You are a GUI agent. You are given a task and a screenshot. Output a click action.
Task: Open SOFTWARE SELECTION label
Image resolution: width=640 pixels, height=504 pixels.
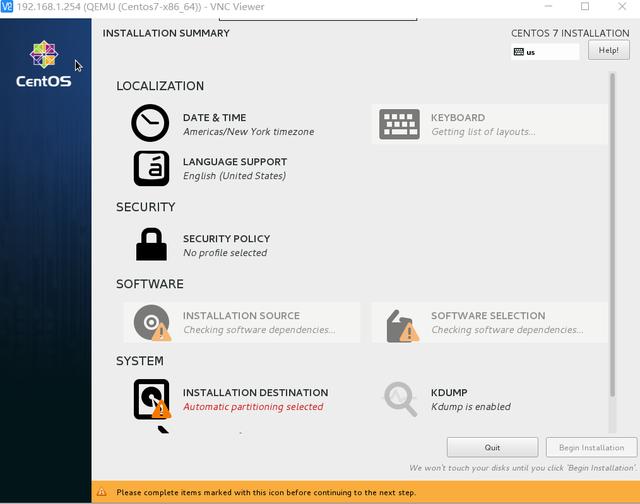pyautogui.click(x=488, y=315)
